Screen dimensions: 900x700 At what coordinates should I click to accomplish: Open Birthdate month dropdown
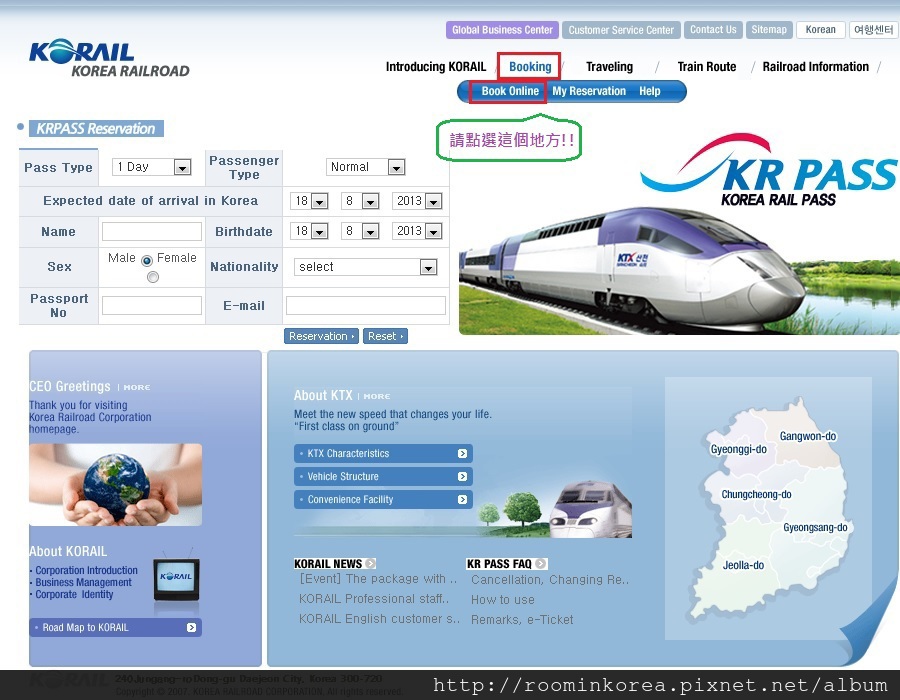360,231
